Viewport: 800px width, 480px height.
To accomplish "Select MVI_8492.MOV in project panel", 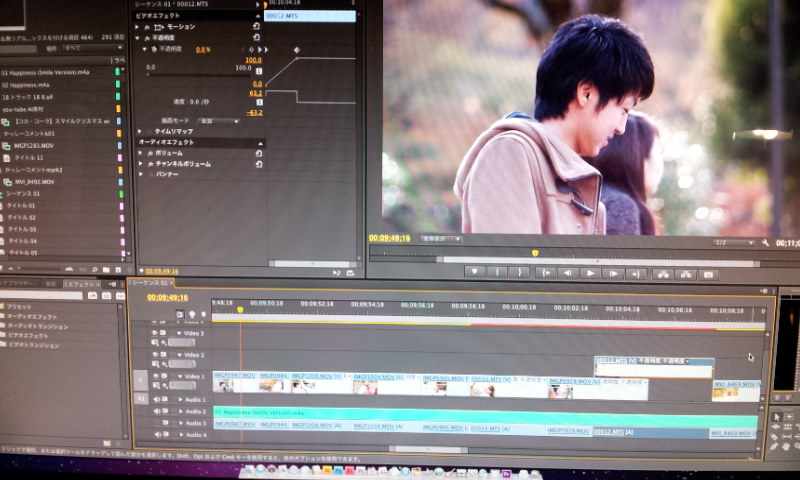I will pyautogui.click(x=35, y=182).
